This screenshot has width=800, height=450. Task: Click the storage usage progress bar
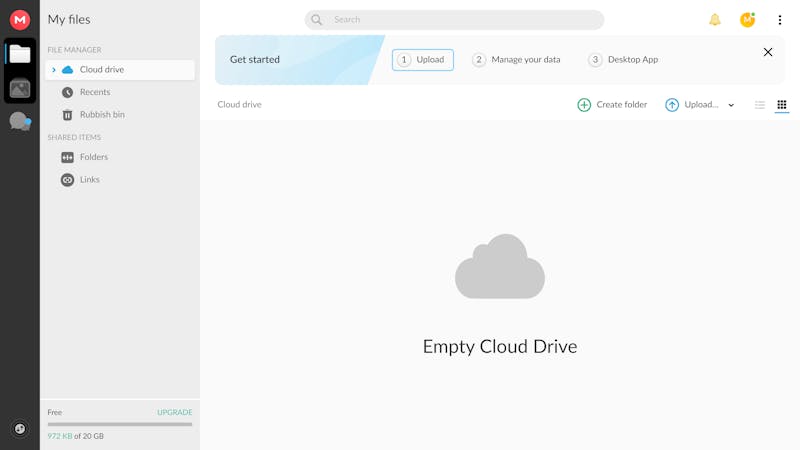(120, 424)
